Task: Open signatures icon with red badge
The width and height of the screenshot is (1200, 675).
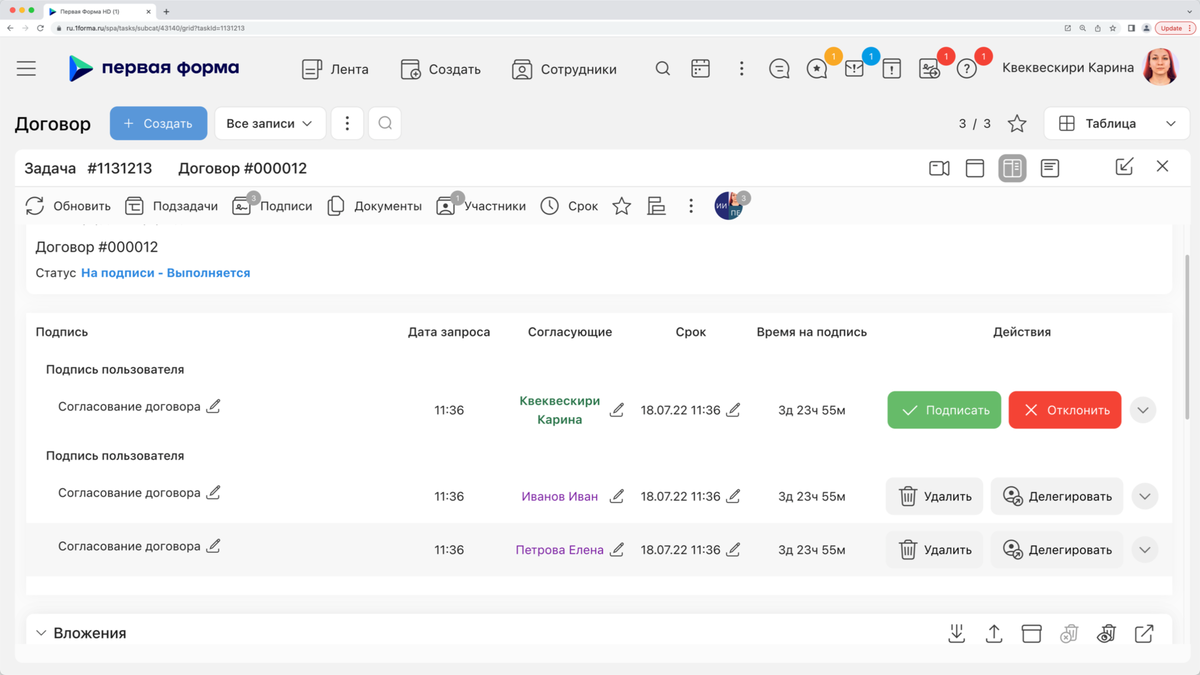Action: [929, 69]
